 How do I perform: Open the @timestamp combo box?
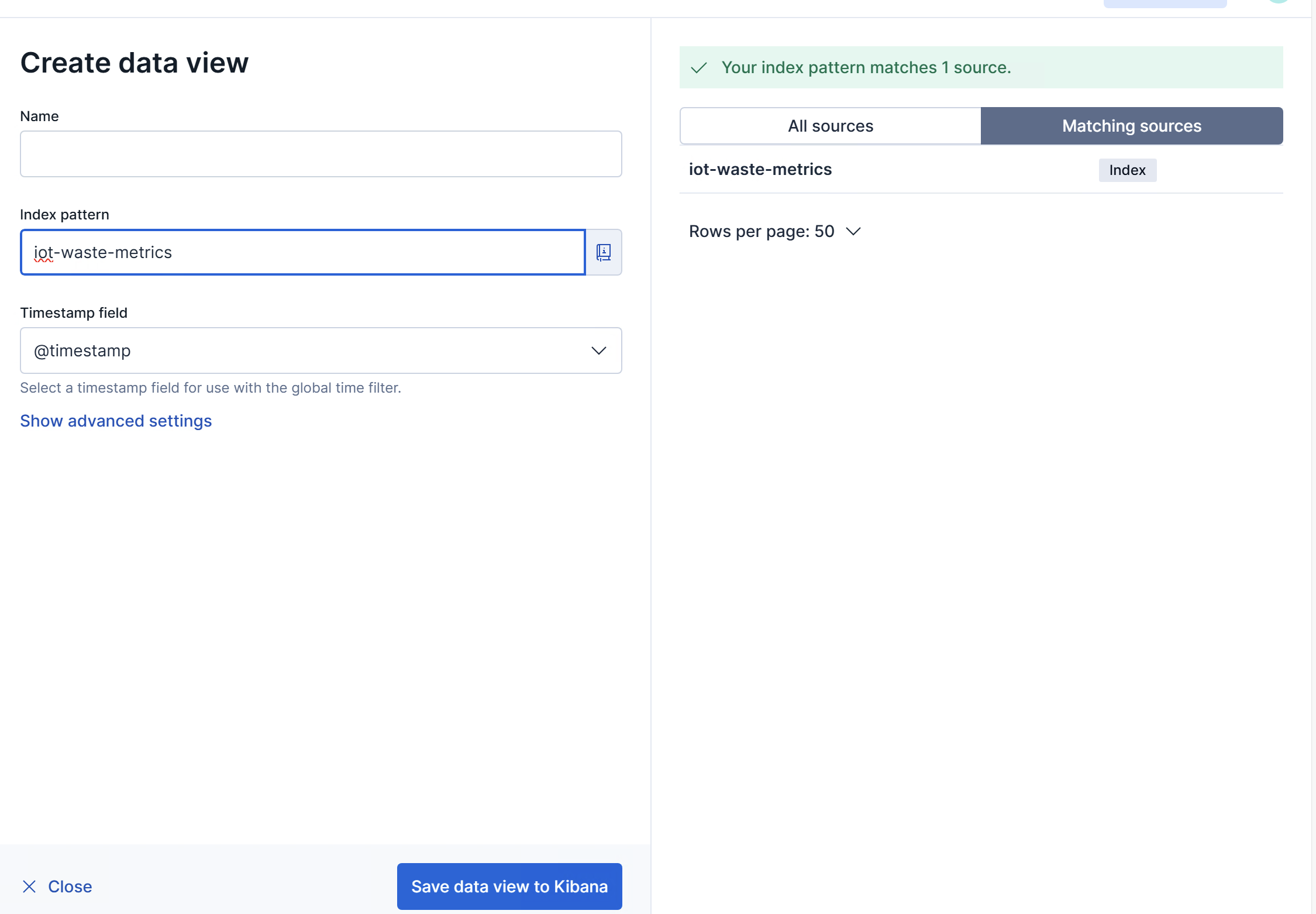pyautogui.click(x=304, y=351)
